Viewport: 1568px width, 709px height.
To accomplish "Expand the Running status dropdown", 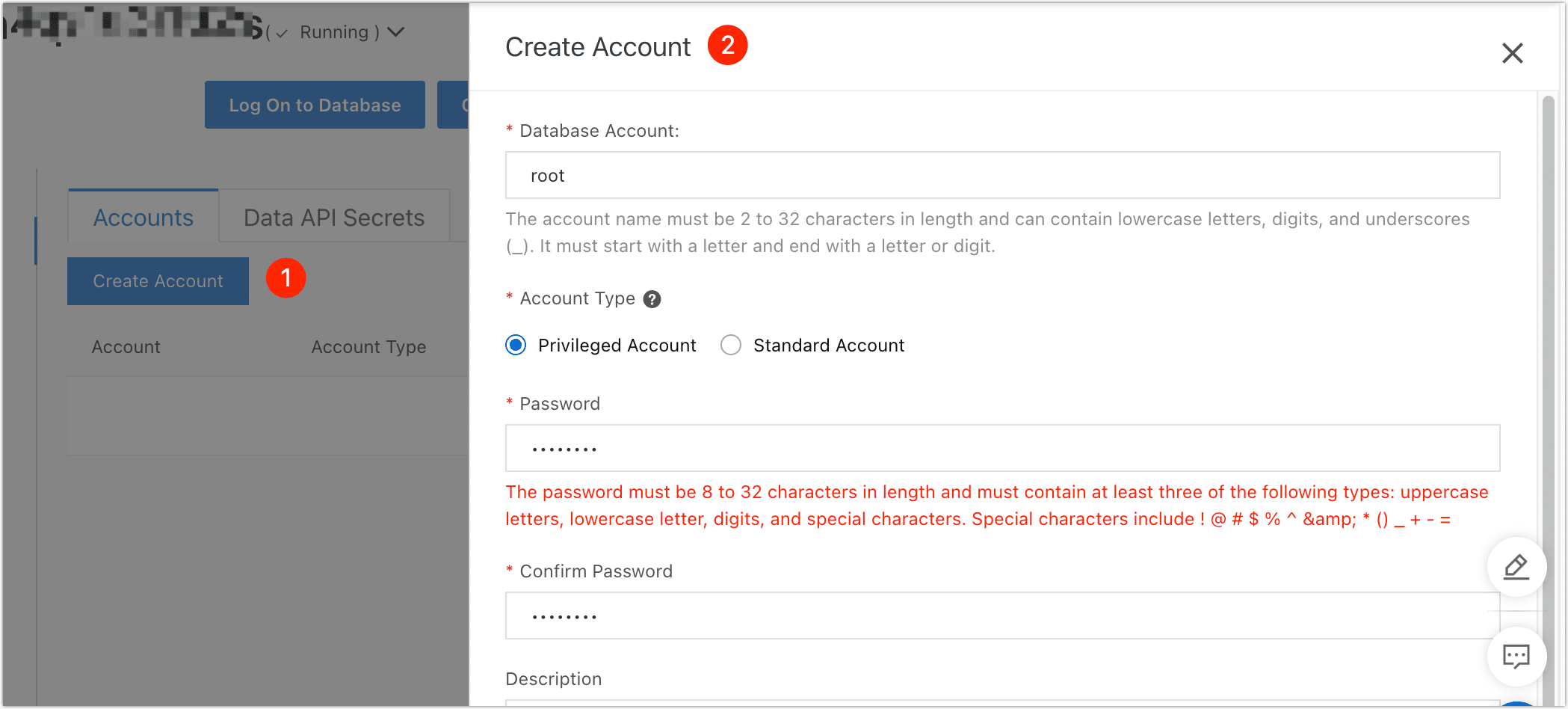I will pos(397,31).
